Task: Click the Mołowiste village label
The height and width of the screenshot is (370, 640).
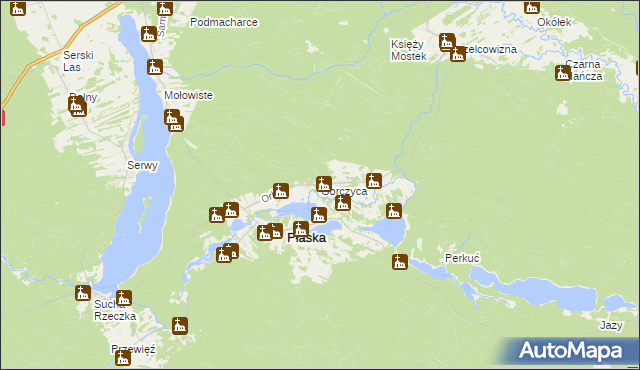Action: click(x=189, y=95)
